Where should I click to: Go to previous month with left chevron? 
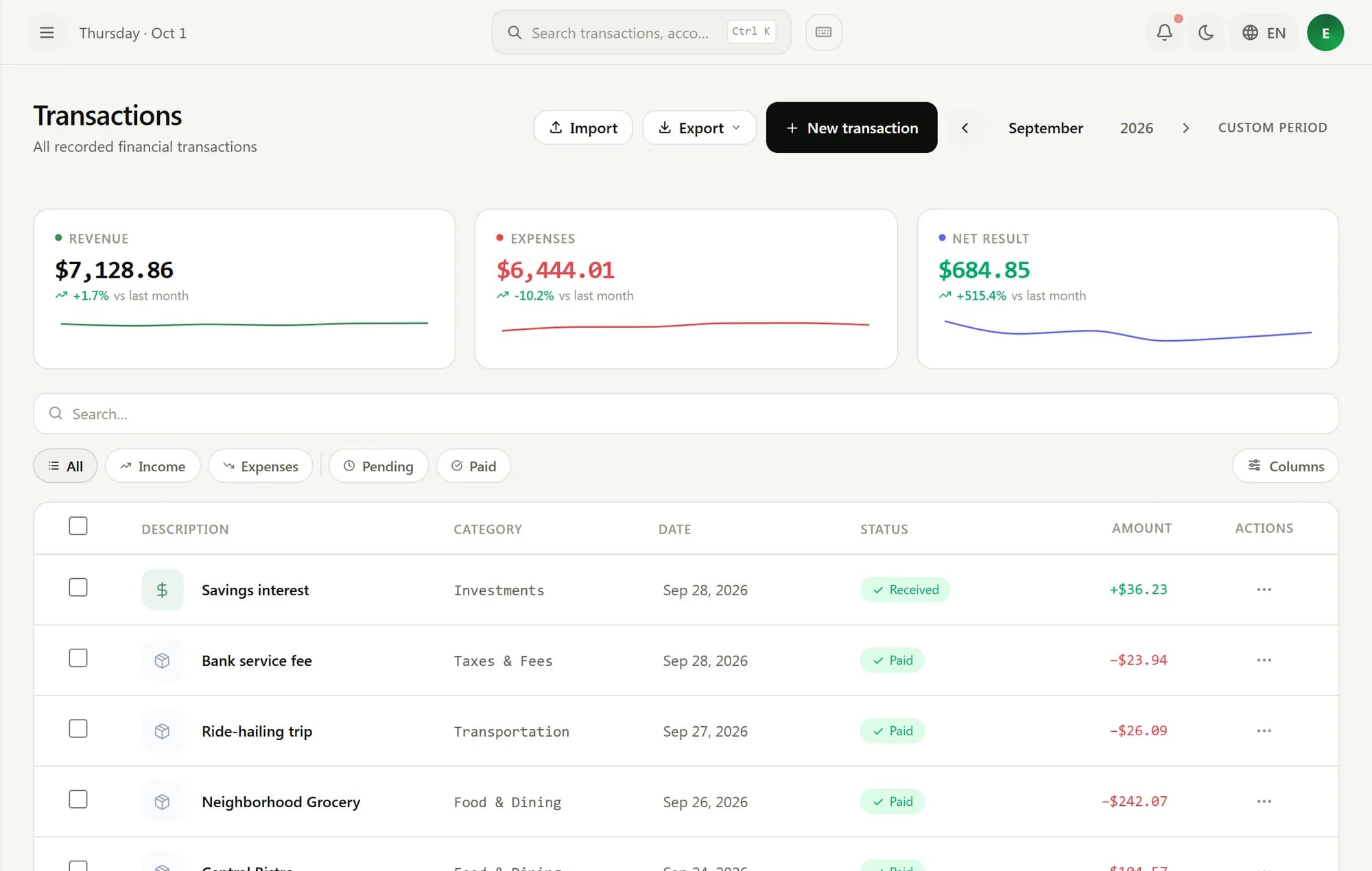tap(965, 128)
